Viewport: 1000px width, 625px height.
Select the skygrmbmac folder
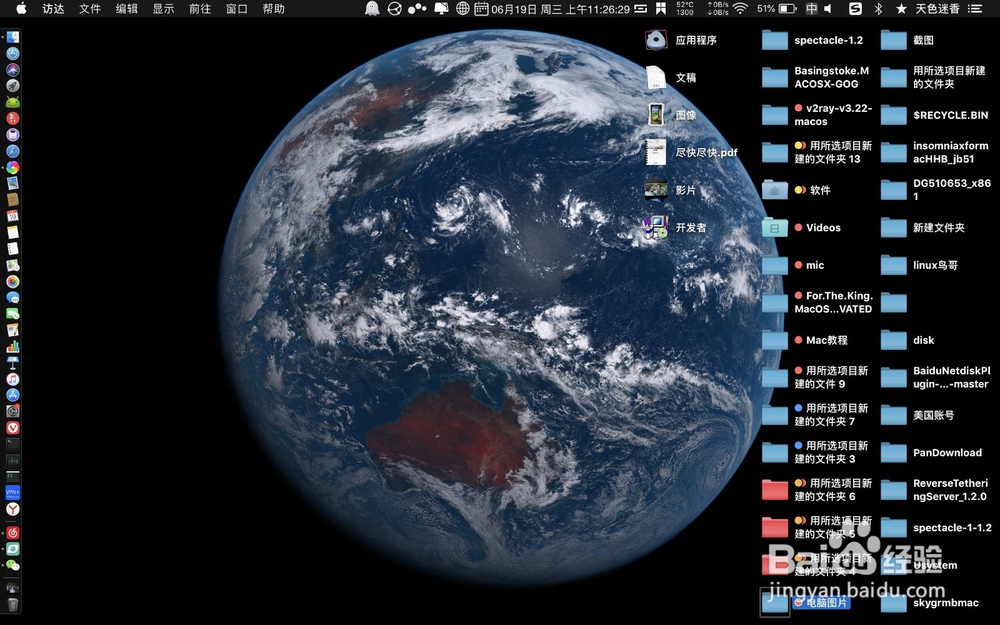929,603
